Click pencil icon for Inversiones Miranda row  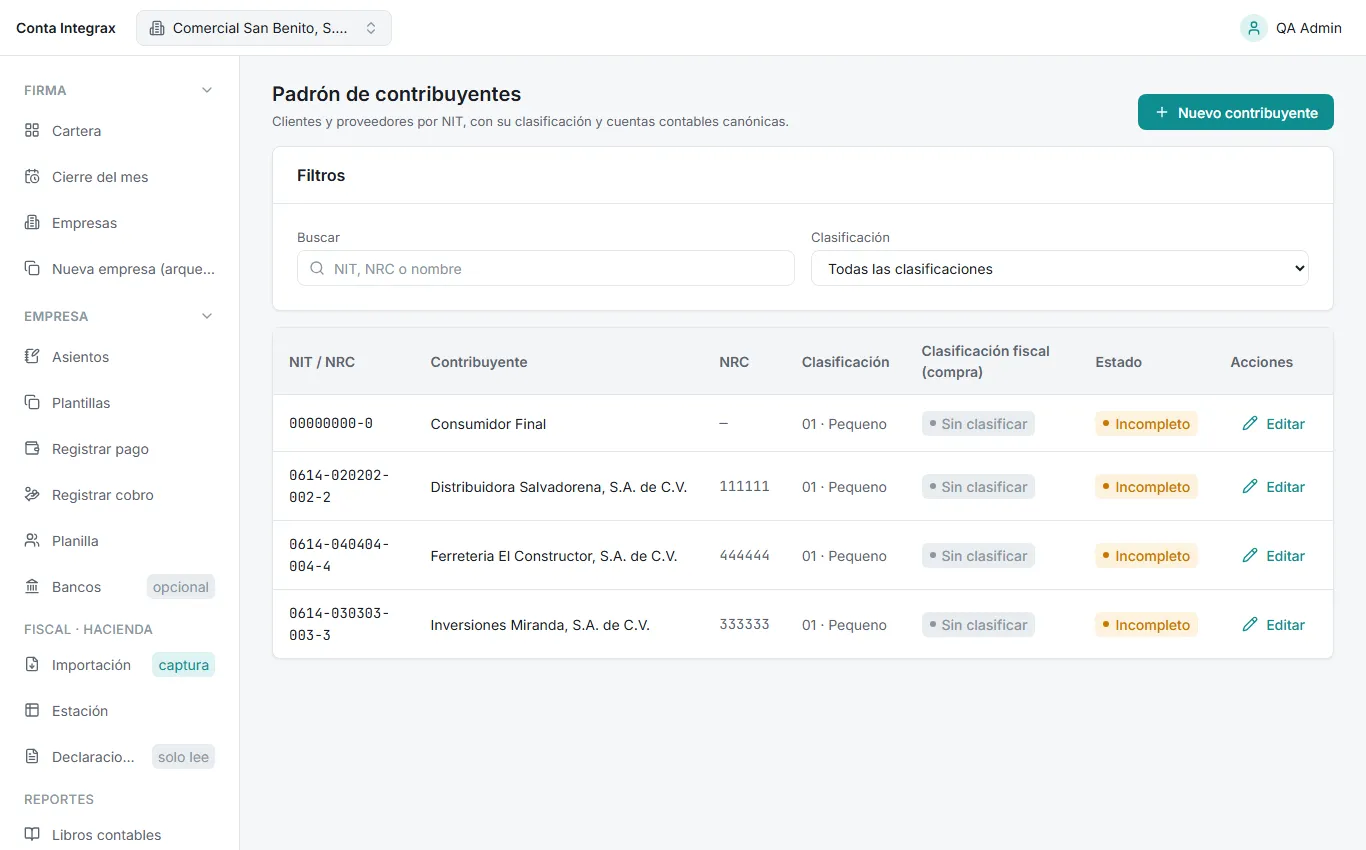[1250, 625]
